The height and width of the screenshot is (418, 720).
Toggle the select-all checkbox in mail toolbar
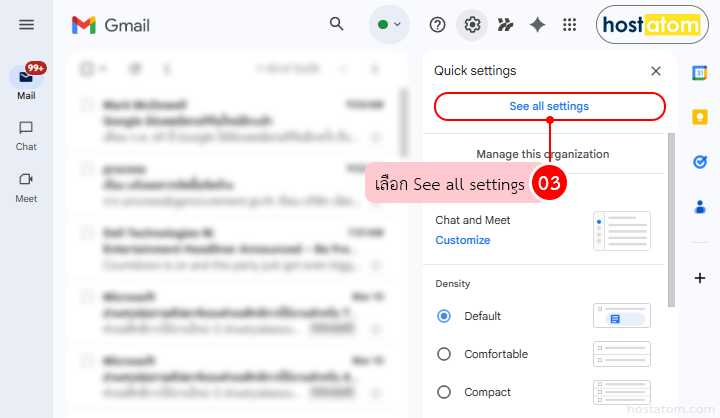tap(86, 69)
